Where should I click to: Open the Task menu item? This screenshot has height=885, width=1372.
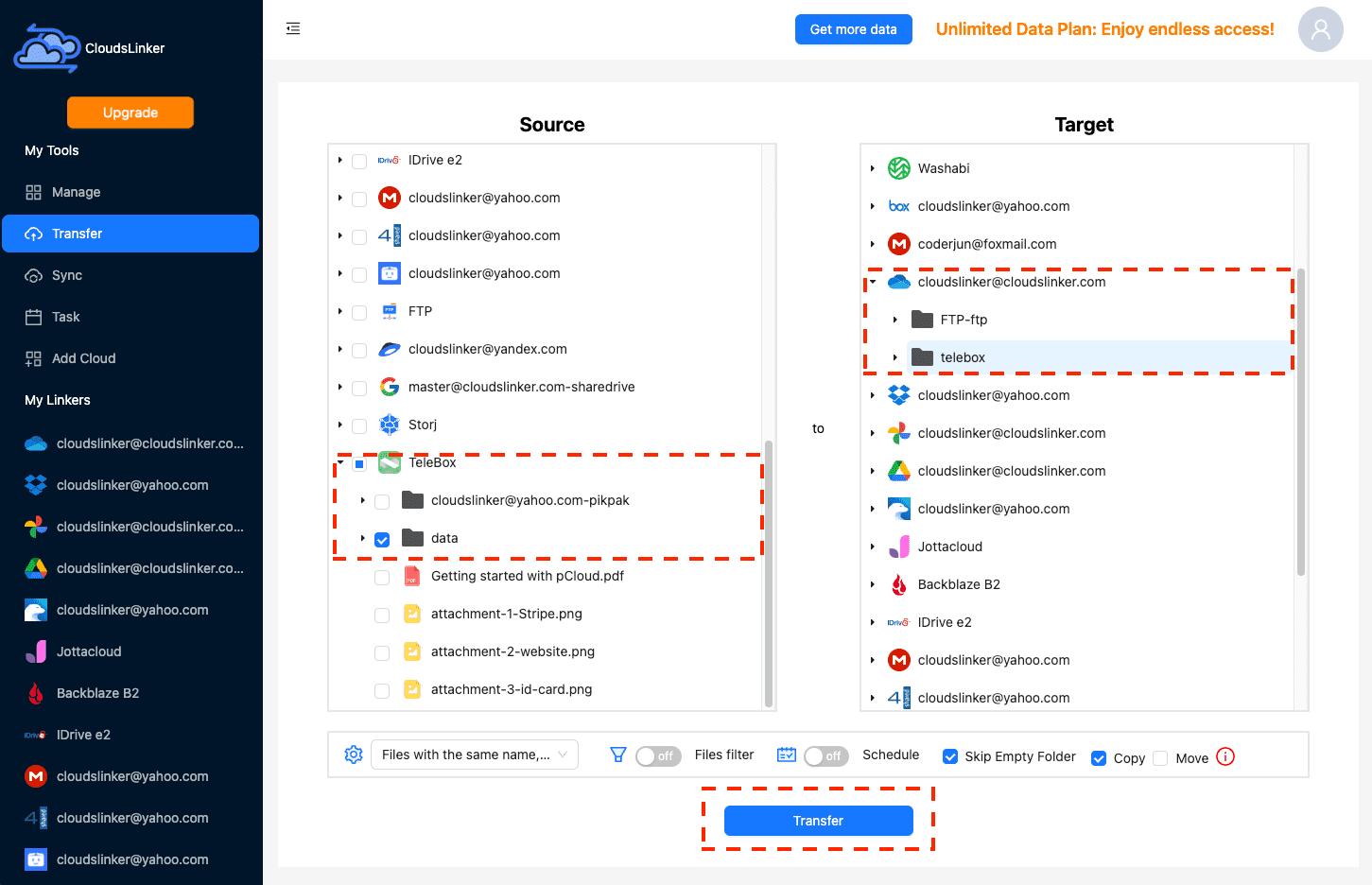130,317
